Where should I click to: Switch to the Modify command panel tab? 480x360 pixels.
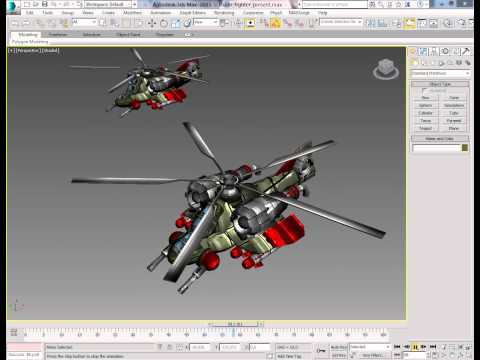[423, 51]
